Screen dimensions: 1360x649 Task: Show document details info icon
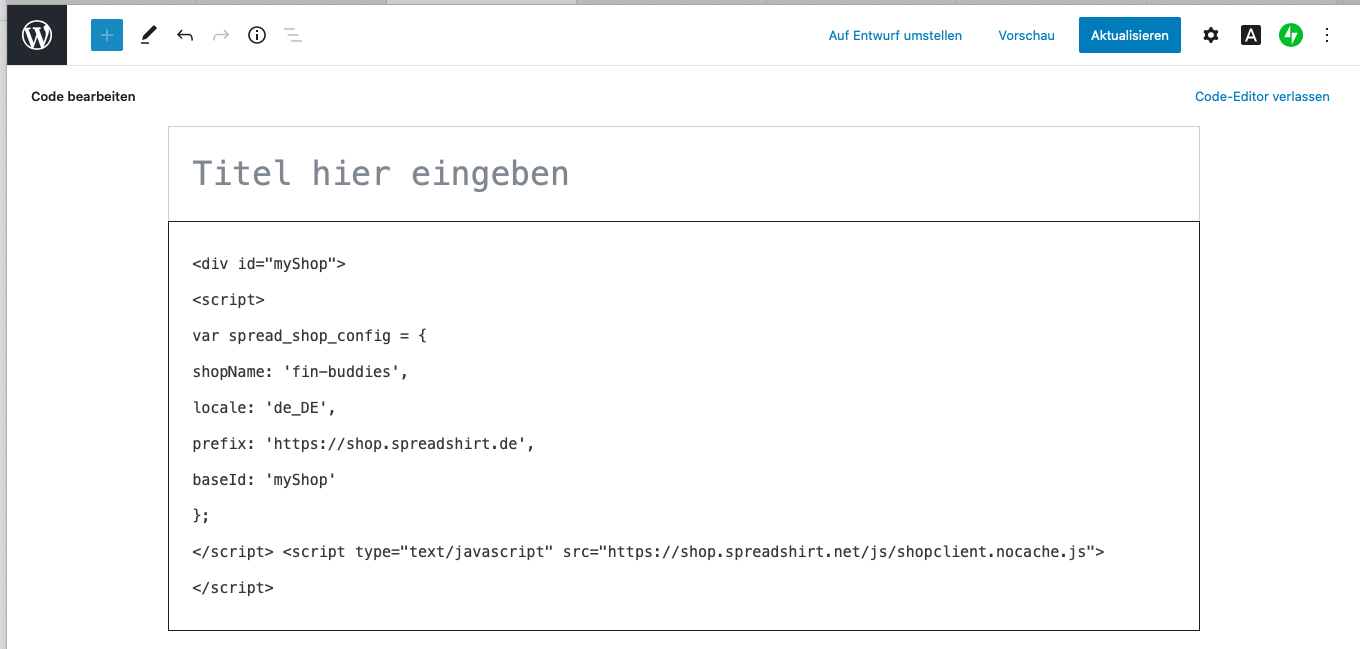point(257,36)
